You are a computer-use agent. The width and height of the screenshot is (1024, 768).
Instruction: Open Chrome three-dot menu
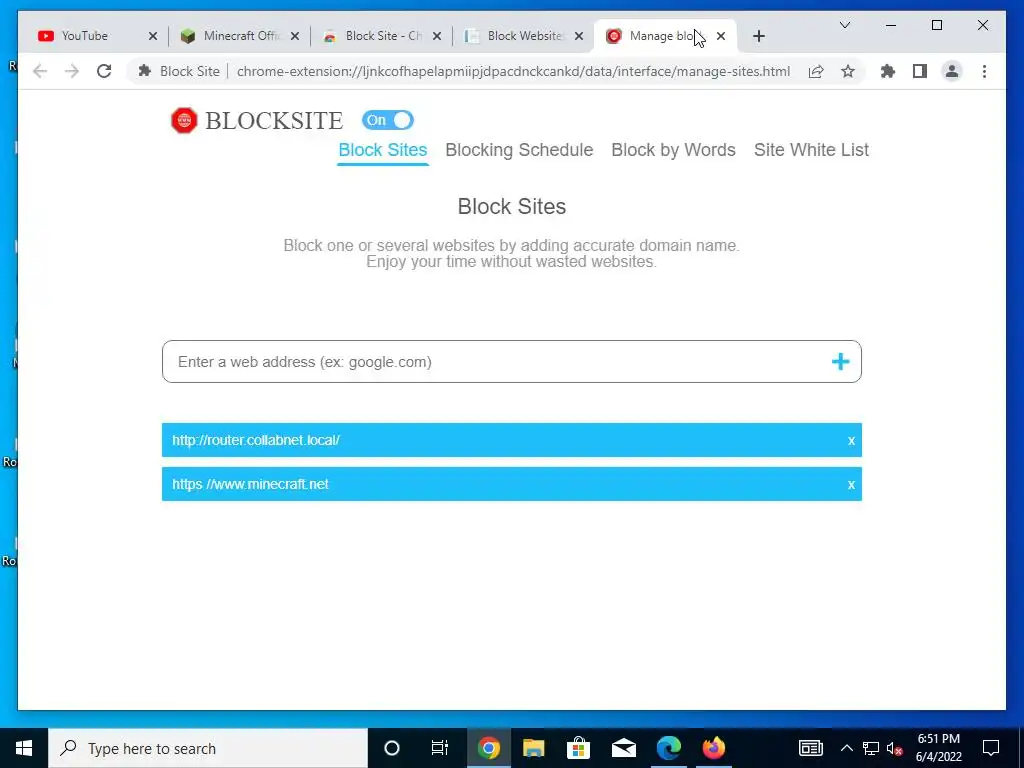tap(984, 71)
